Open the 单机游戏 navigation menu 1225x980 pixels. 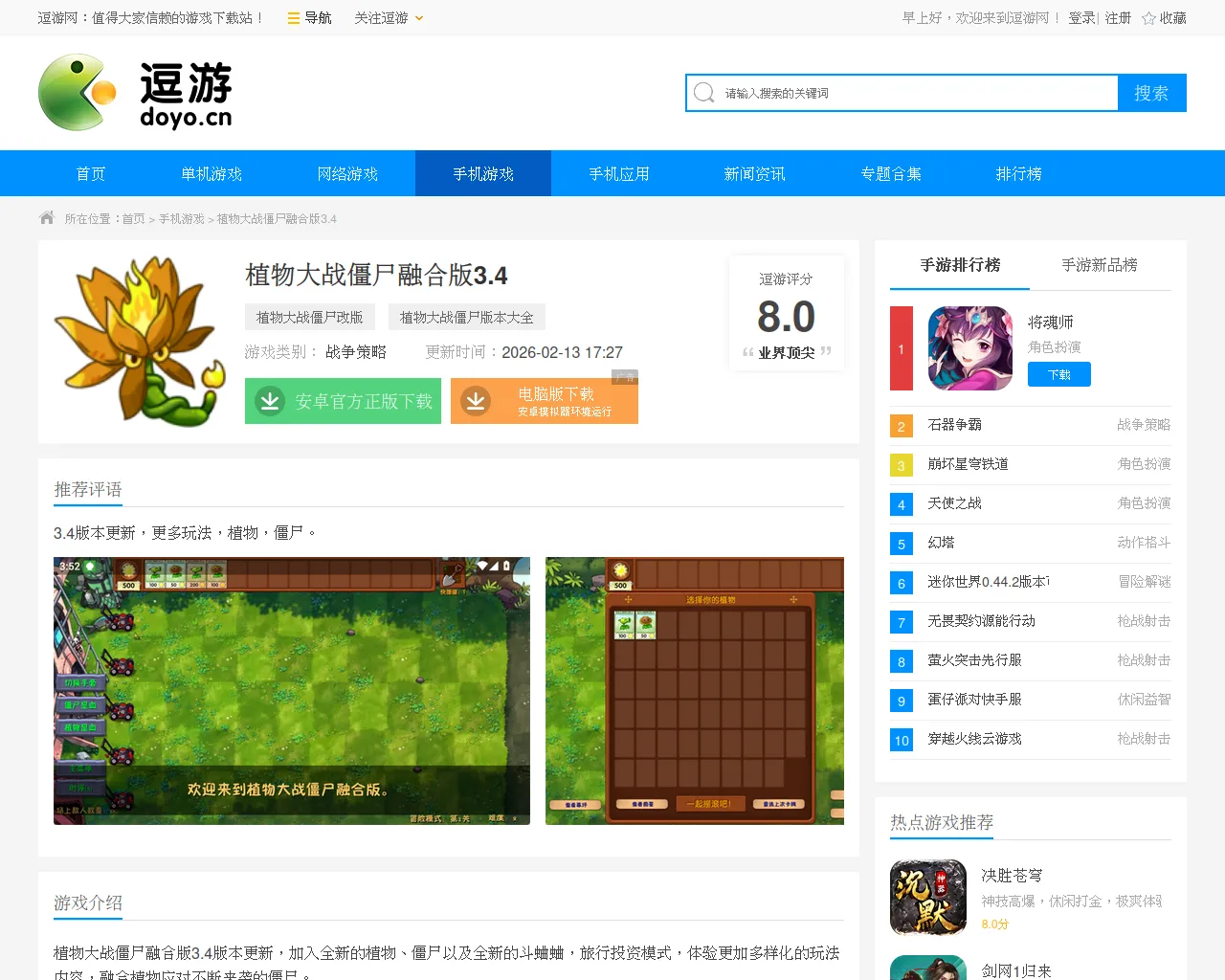pos(211,173)
